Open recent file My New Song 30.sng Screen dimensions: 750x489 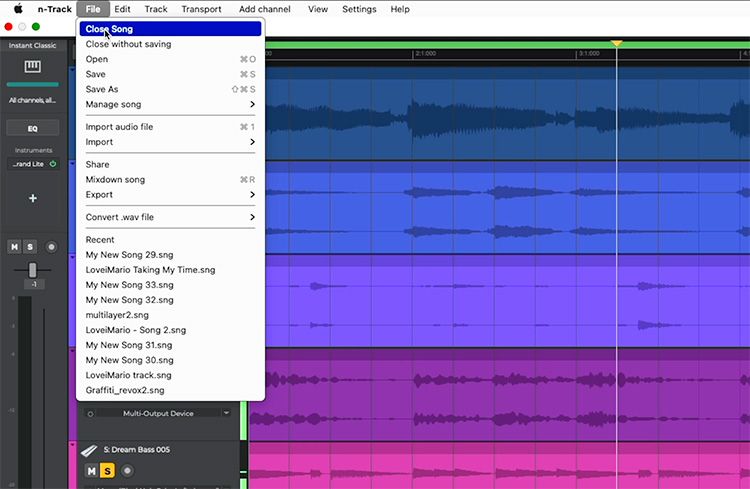(170, 360)
